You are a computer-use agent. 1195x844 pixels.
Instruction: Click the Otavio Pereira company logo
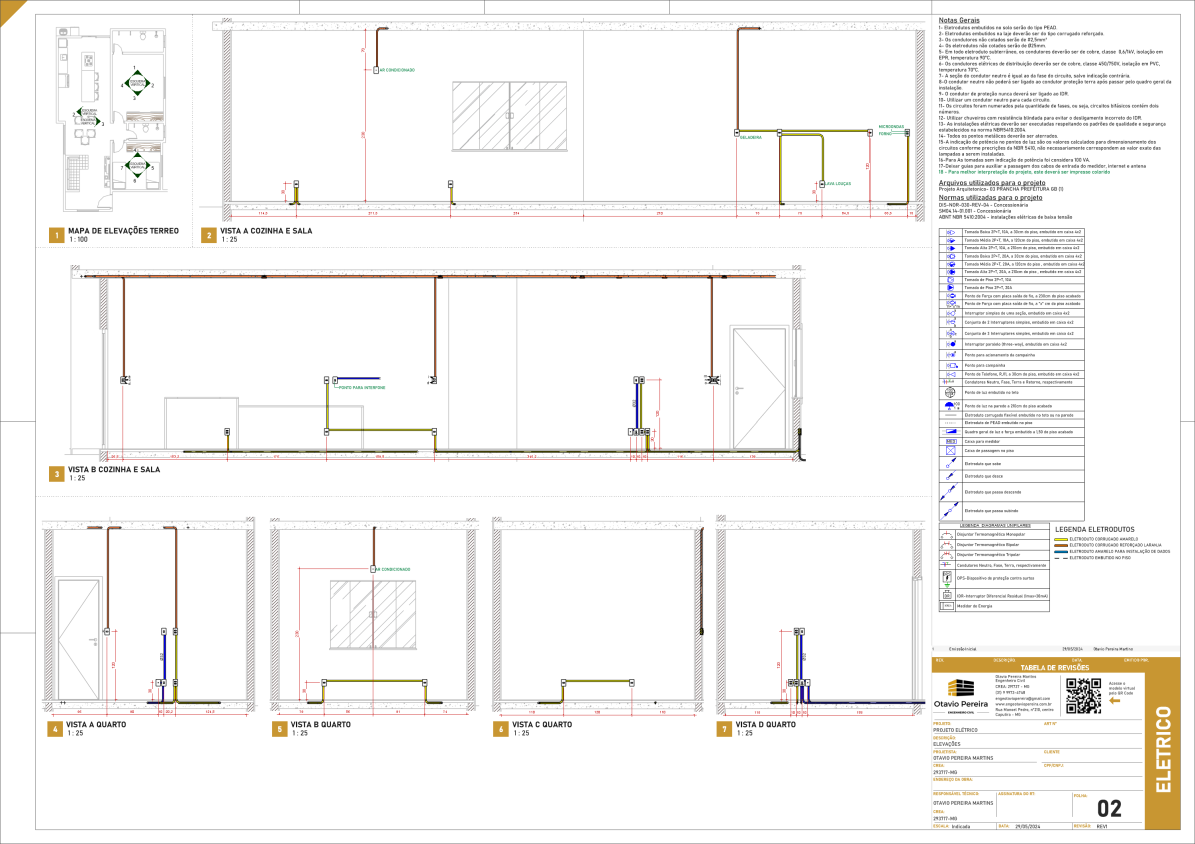coord(960,691)
